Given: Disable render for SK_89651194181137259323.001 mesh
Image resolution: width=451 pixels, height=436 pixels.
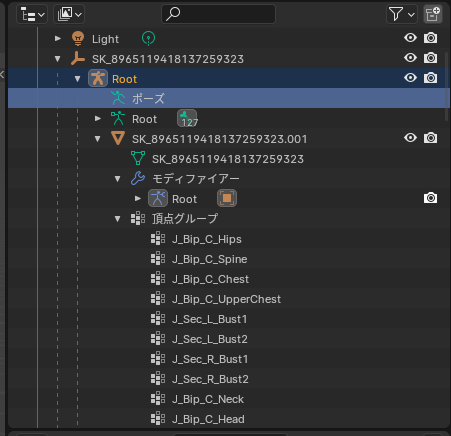Looking at the screenshot, I should point(430,138).
